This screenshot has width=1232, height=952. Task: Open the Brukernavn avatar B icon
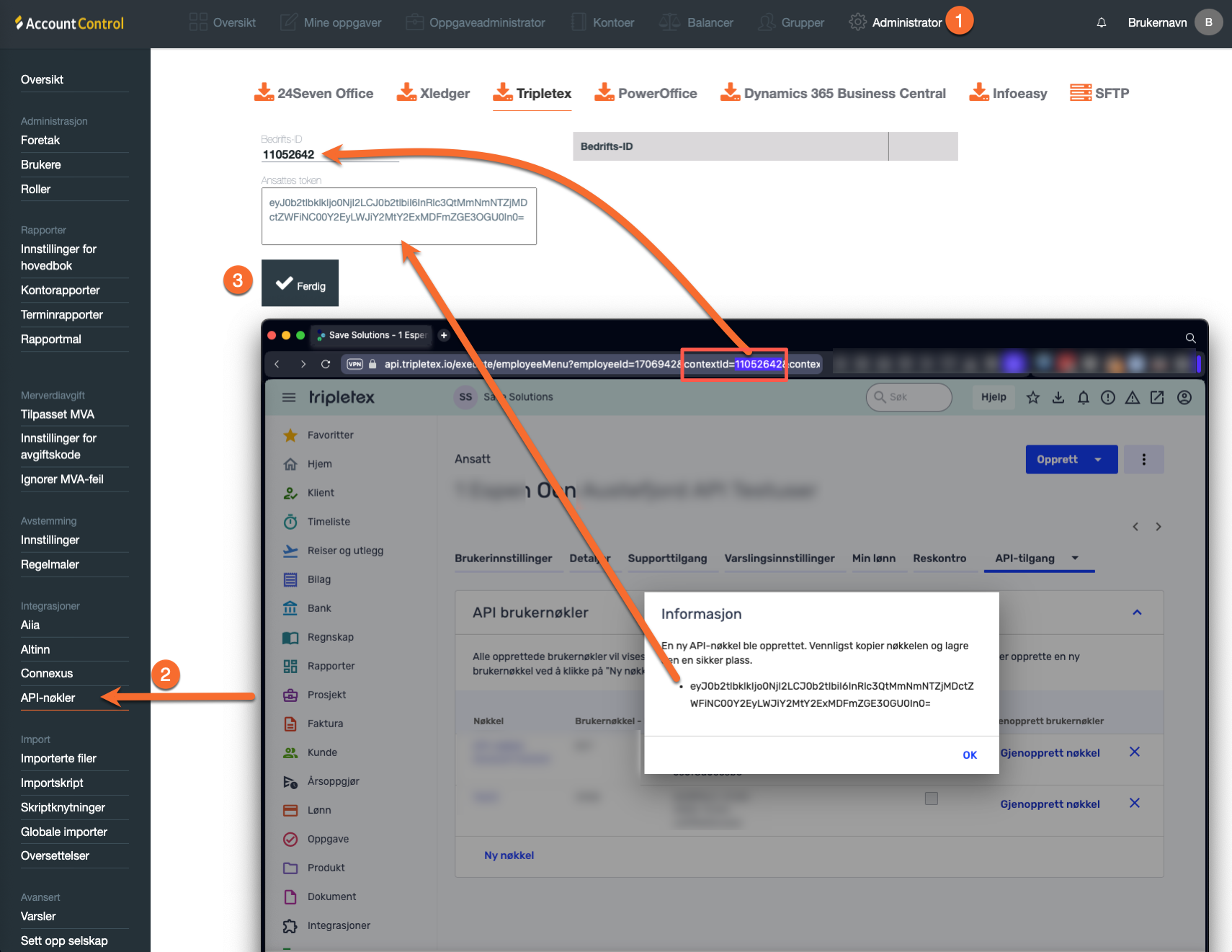click(x=1208, y=22)
